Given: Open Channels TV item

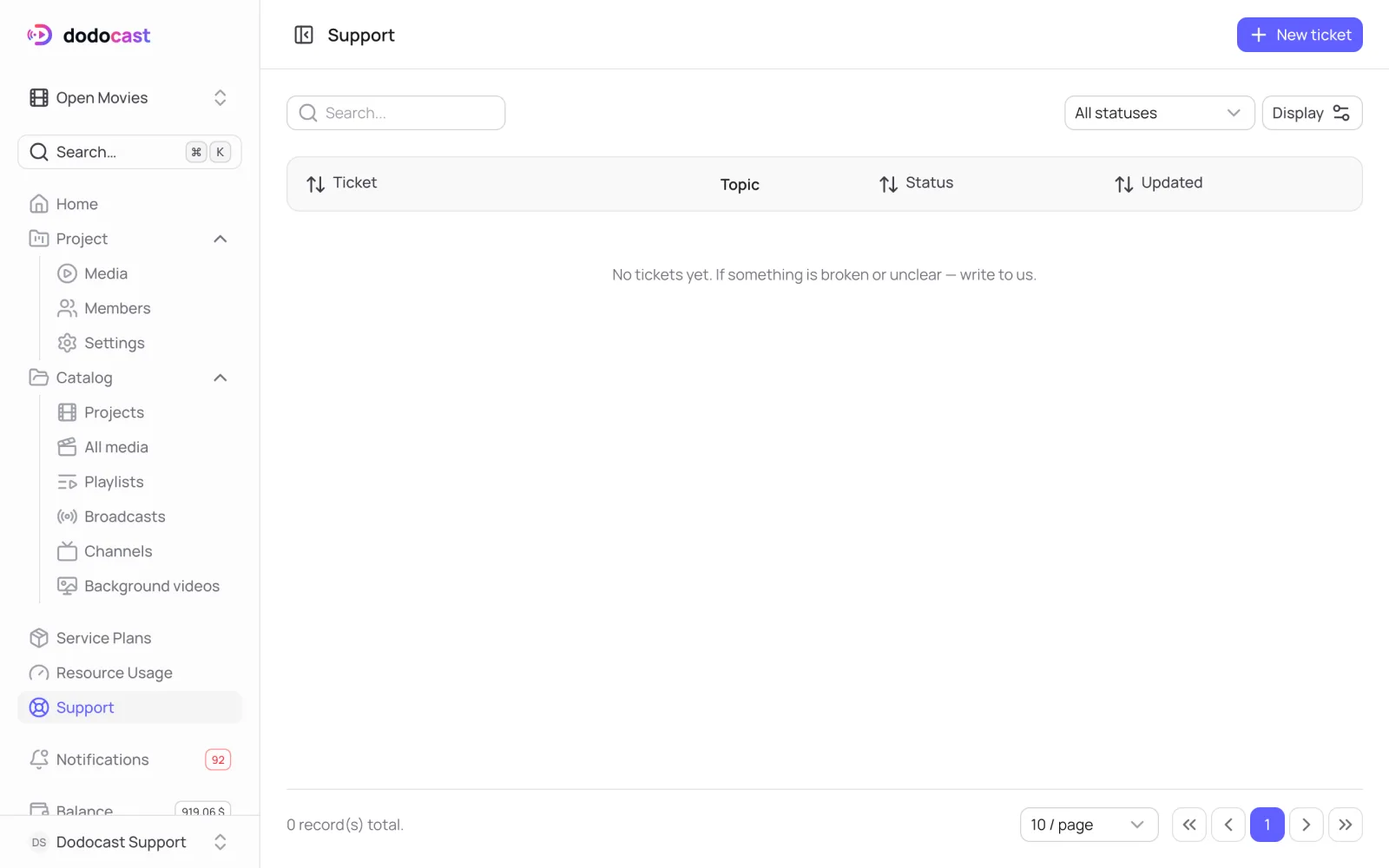Looking at the screenshot, I should (144, 551).
